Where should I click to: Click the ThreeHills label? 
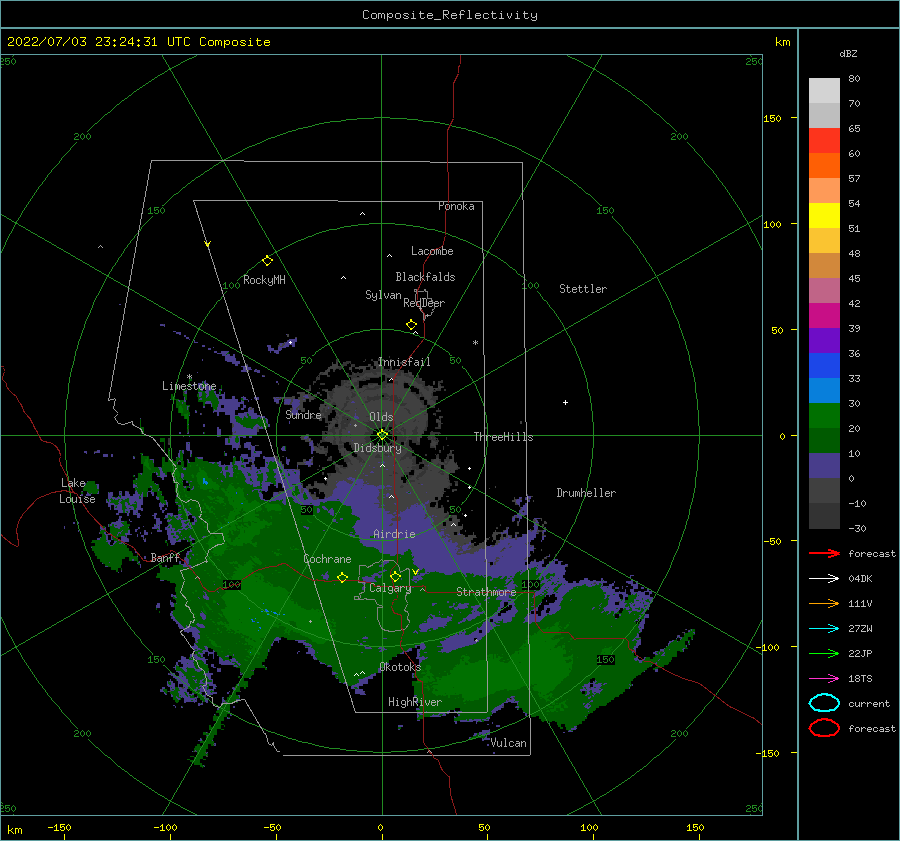(x=503, y=437)
